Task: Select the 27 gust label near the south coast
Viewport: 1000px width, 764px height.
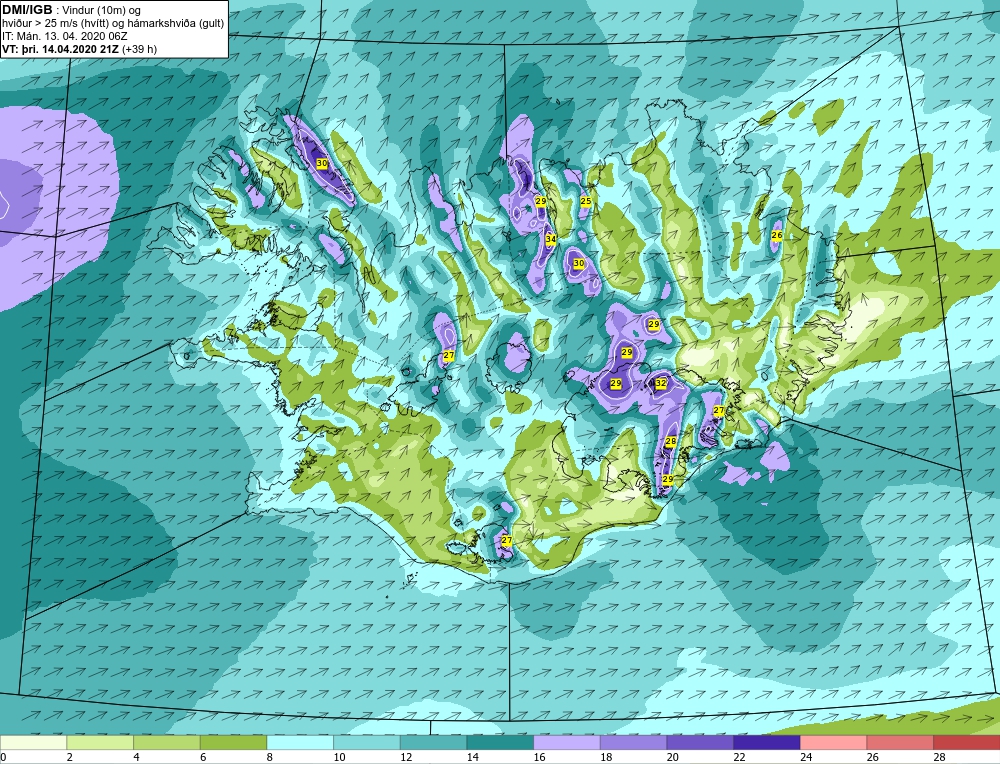Action: (506, 540)
